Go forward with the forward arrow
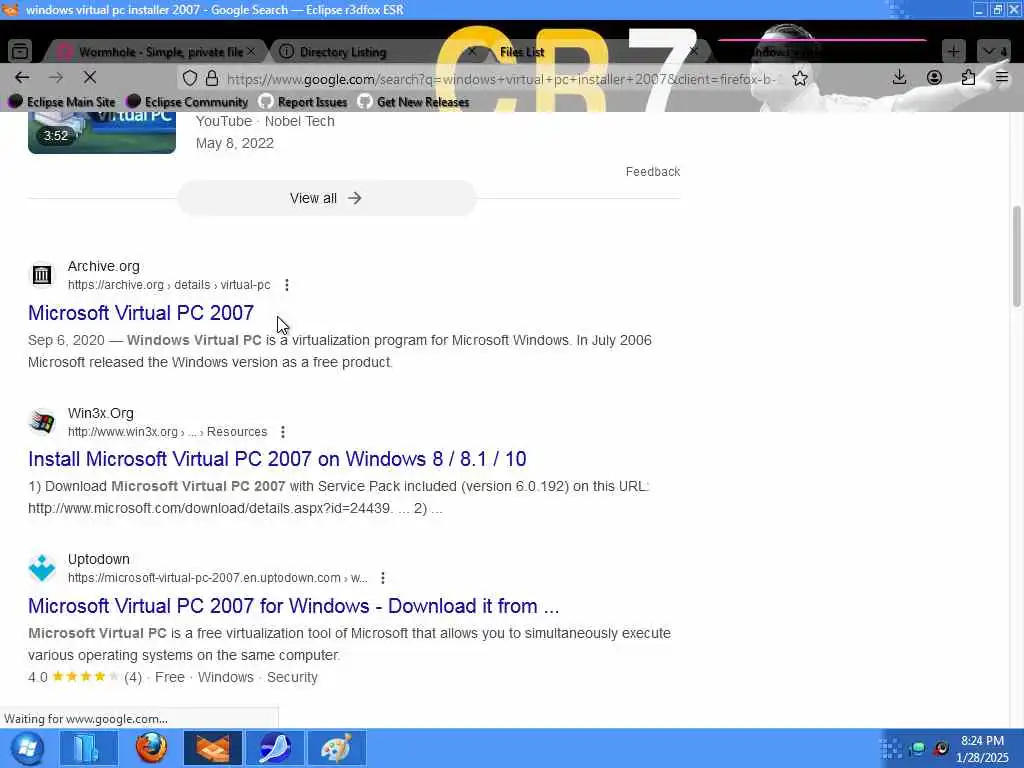1024x768 pixels. tap(56, 78)
